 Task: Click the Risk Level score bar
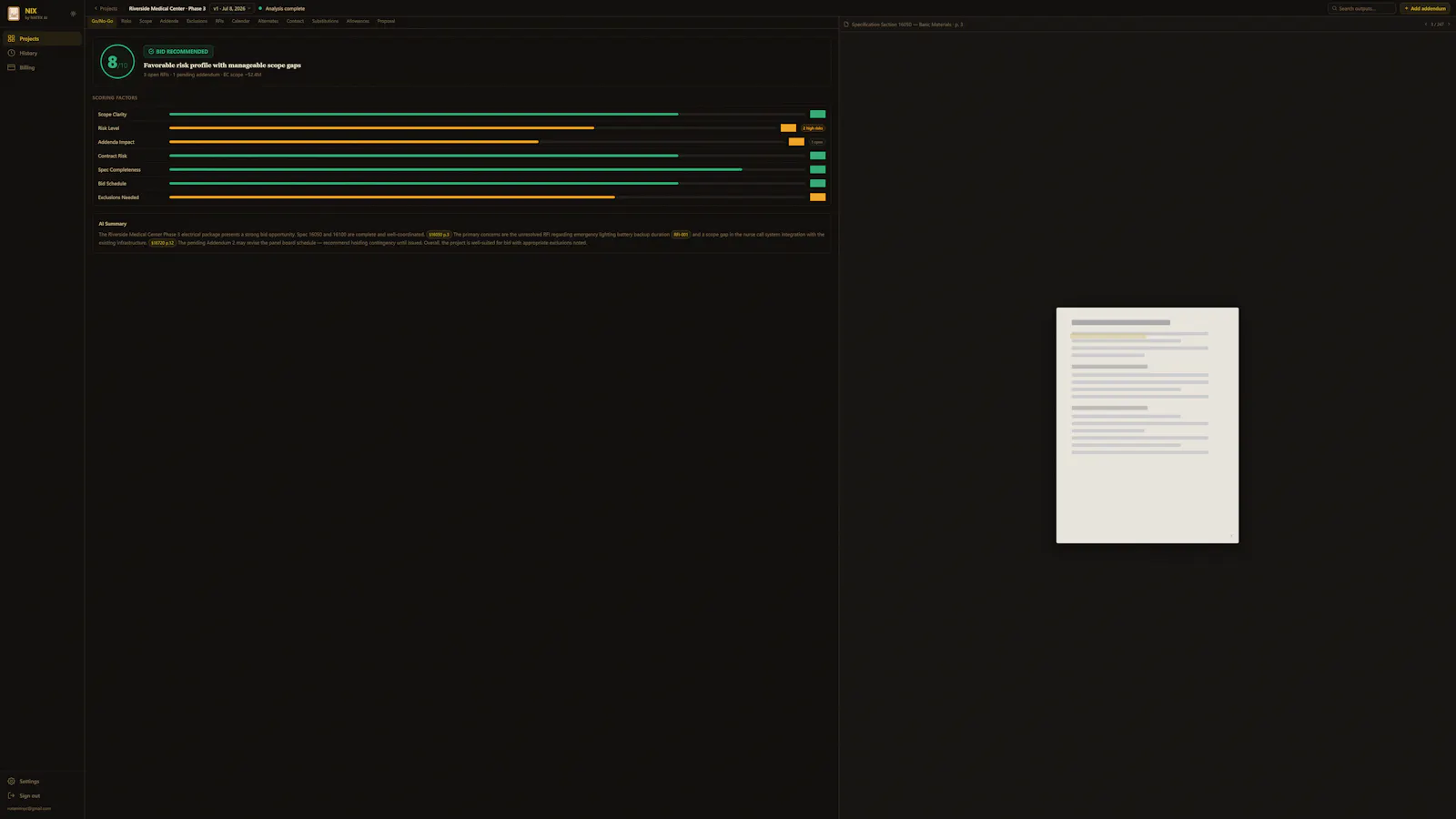tap(472, 128)
